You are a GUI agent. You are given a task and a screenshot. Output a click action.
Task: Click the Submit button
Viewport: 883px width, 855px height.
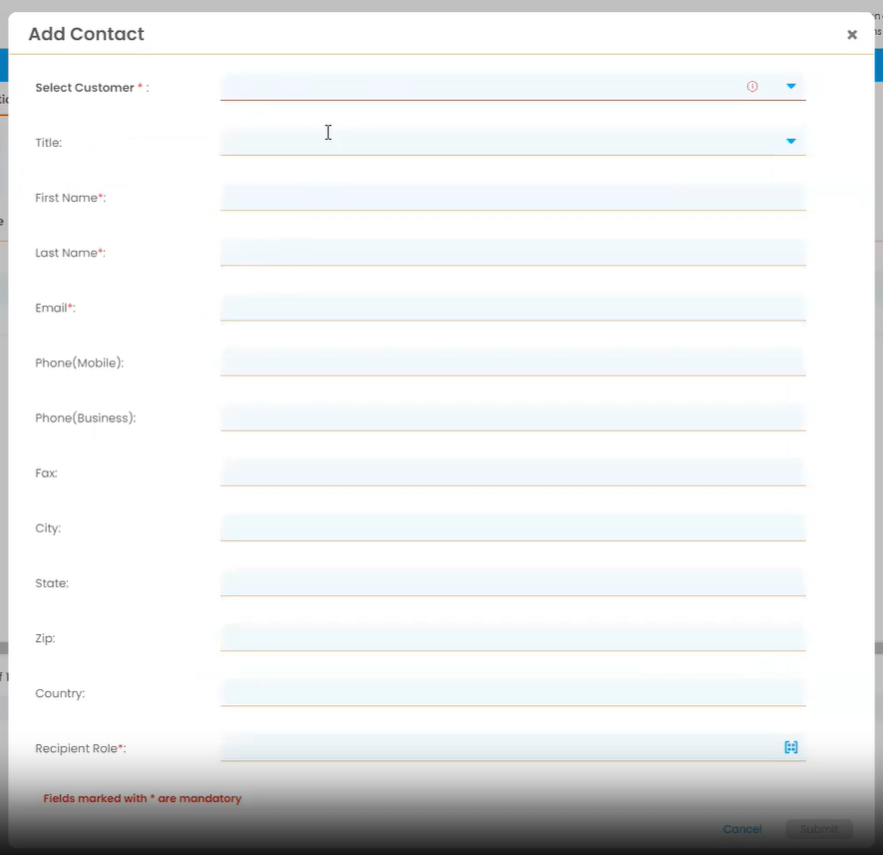(819, 829)
